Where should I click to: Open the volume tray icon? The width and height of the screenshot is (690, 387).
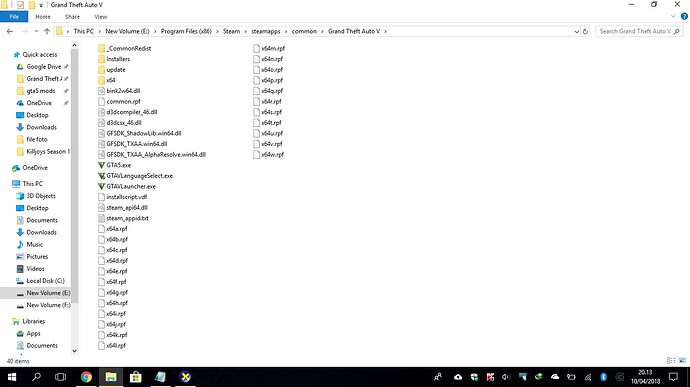point(506,377)
